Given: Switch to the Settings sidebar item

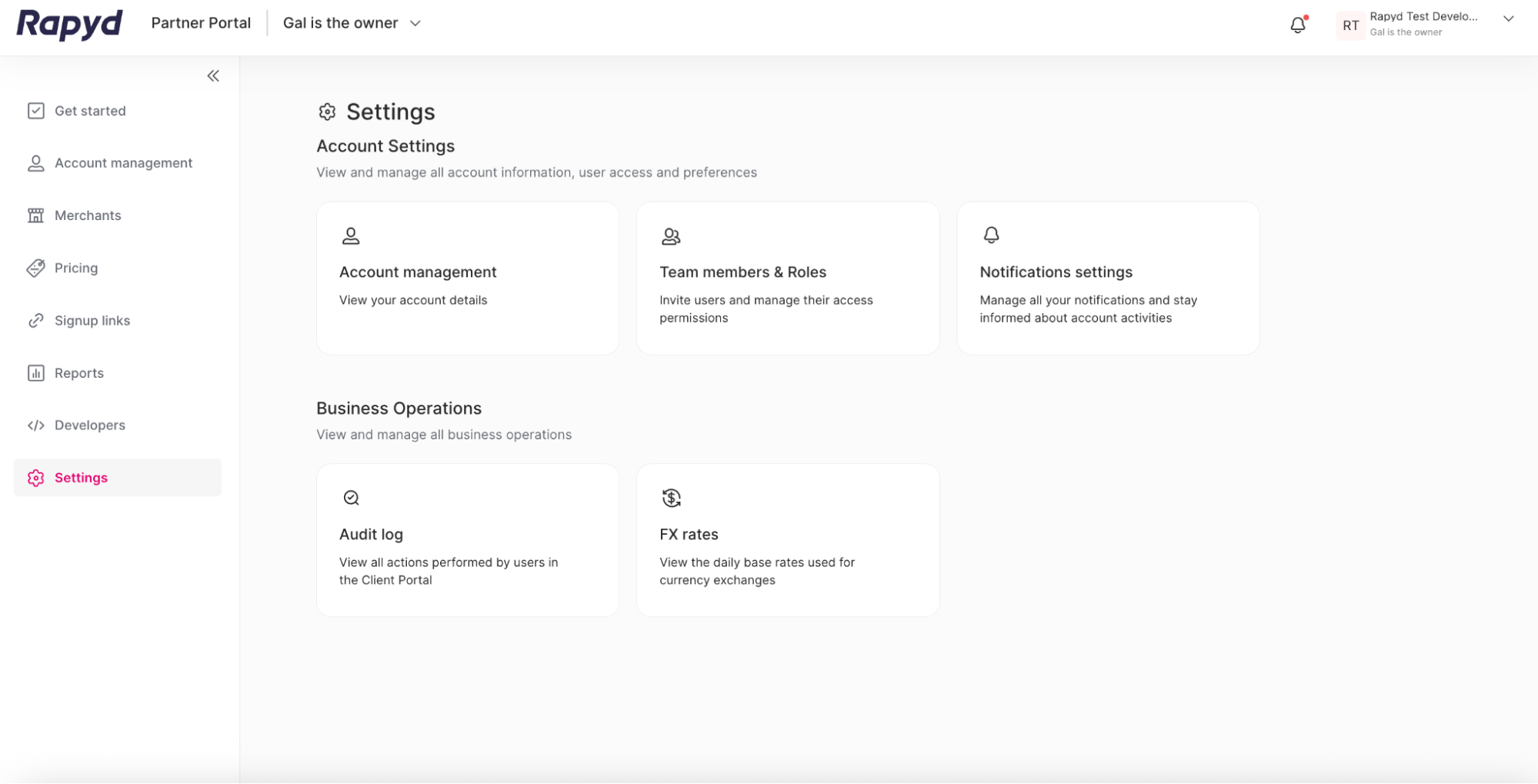Looking at the screenshot, I should [81, 477].
